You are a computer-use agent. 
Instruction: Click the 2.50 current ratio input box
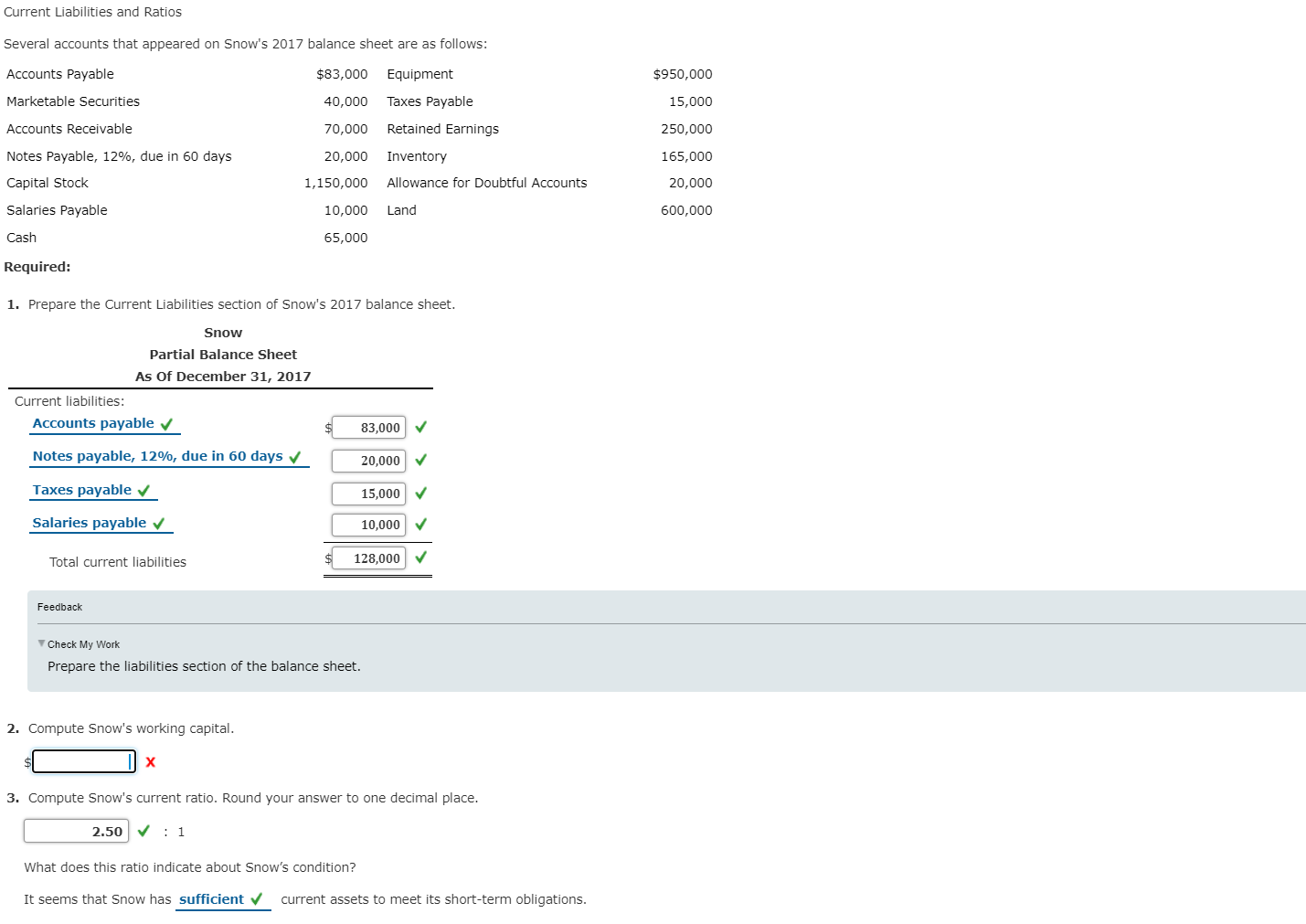pyautogui.click(x=76, y=830)
